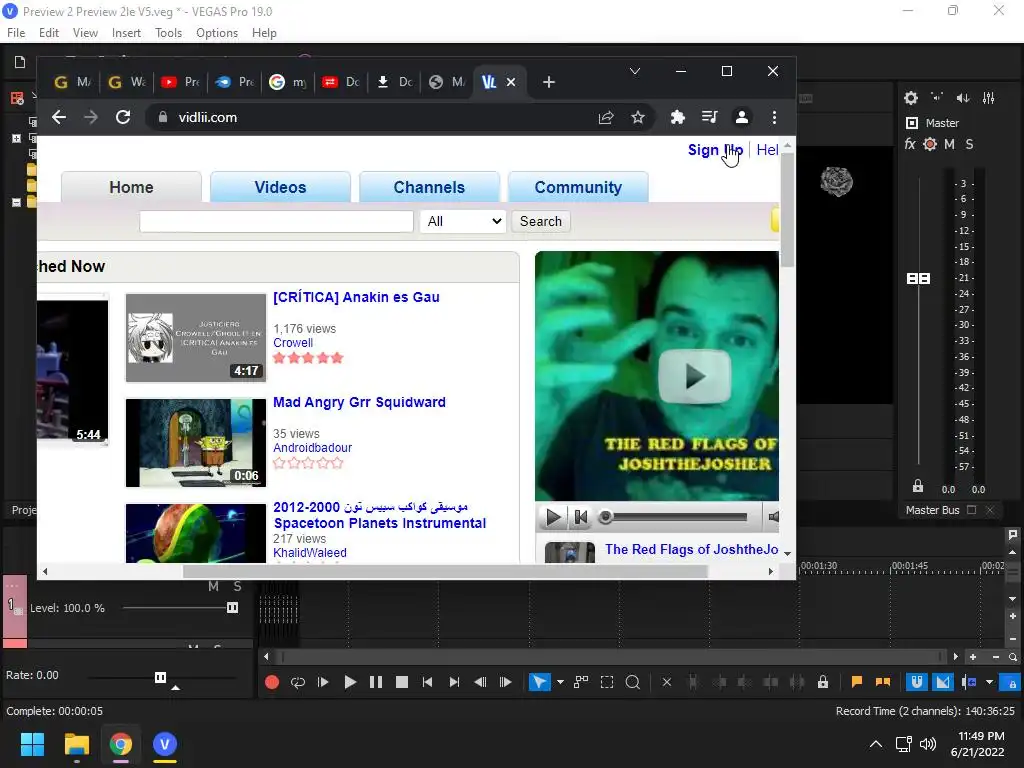Insert a marker with the orange flag icon

[x=857, y=682]
